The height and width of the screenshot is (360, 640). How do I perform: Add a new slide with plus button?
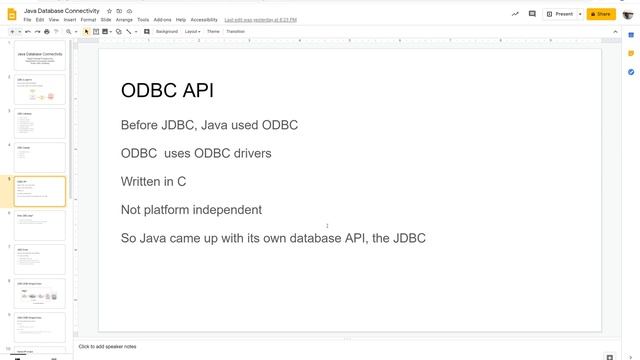click(12, 31)
